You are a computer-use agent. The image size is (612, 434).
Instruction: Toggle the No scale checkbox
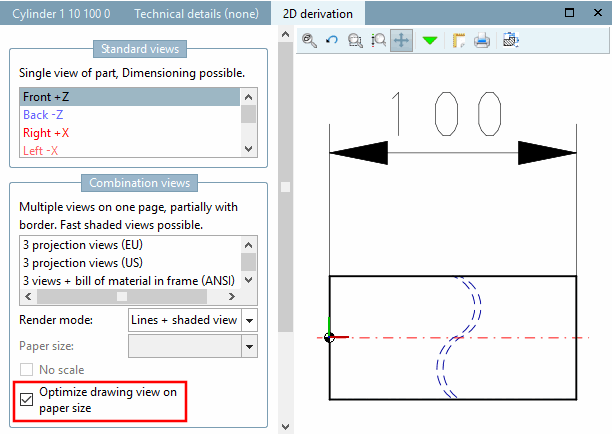point(27,370)
